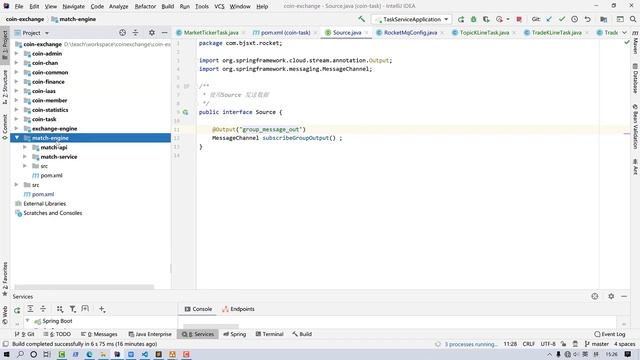
Task: Stop the running application with red square
Action: (519, 19)
